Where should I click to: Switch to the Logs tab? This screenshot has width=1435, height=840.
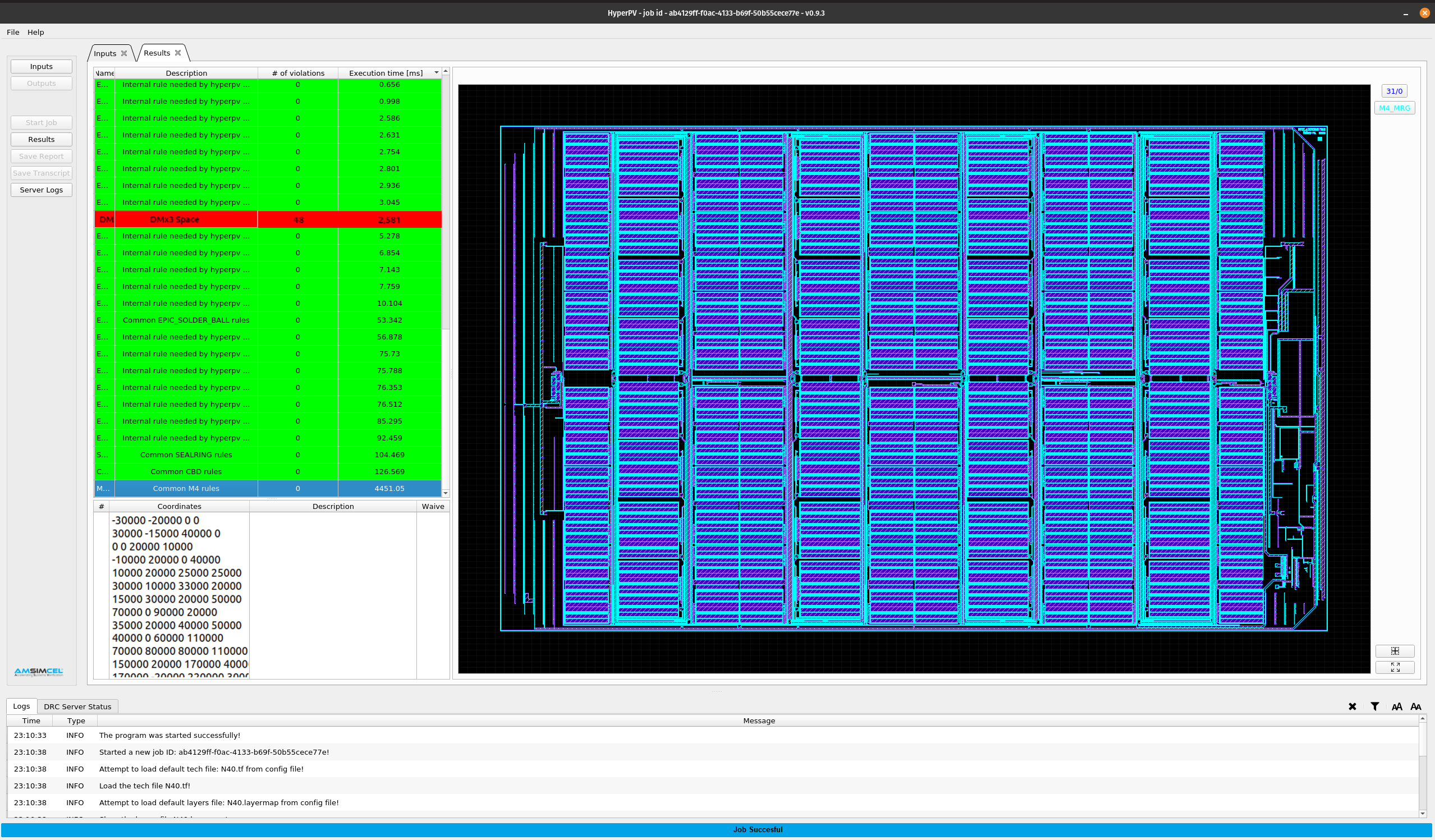point(22,706)
